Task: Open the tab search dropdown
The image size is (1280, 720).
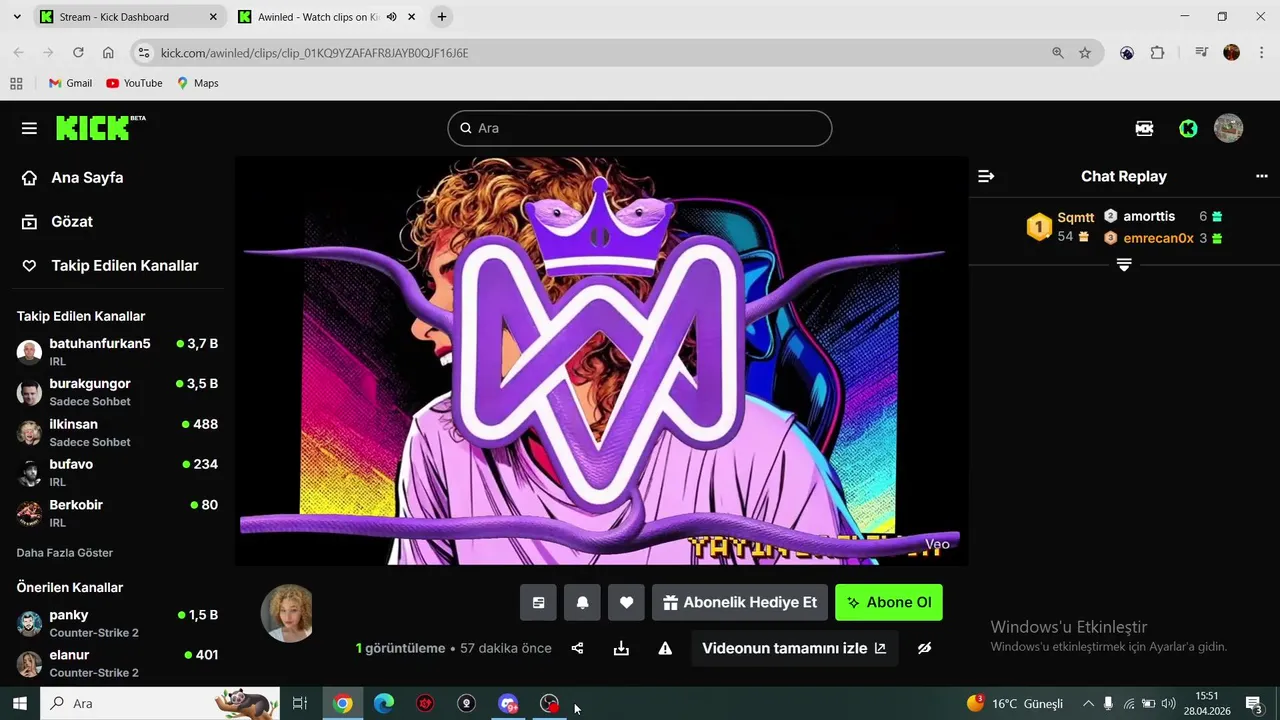Action: click(17, 17)
